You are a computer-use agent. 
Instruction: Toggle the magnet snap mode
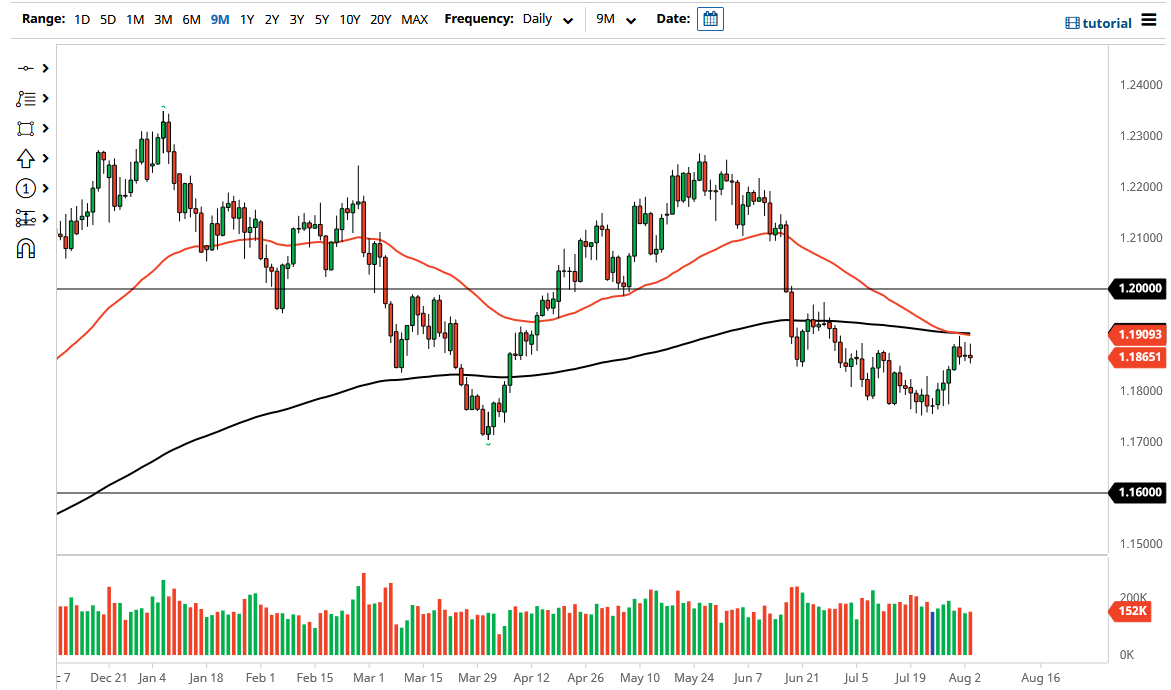pos(26,248)
